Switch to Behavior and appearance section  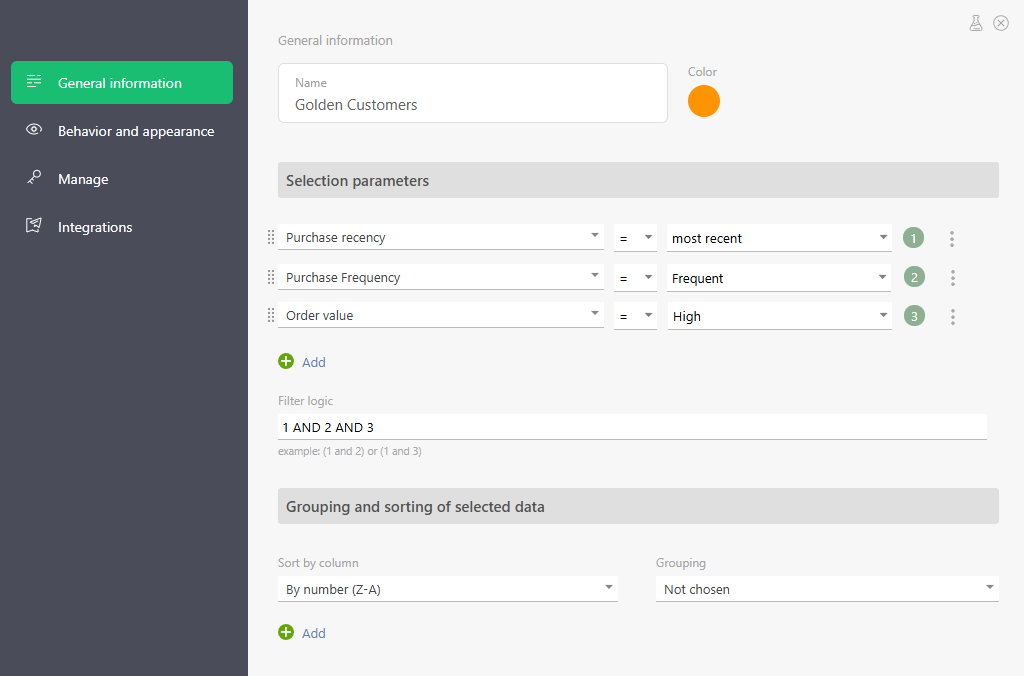(x=122, y=131)
